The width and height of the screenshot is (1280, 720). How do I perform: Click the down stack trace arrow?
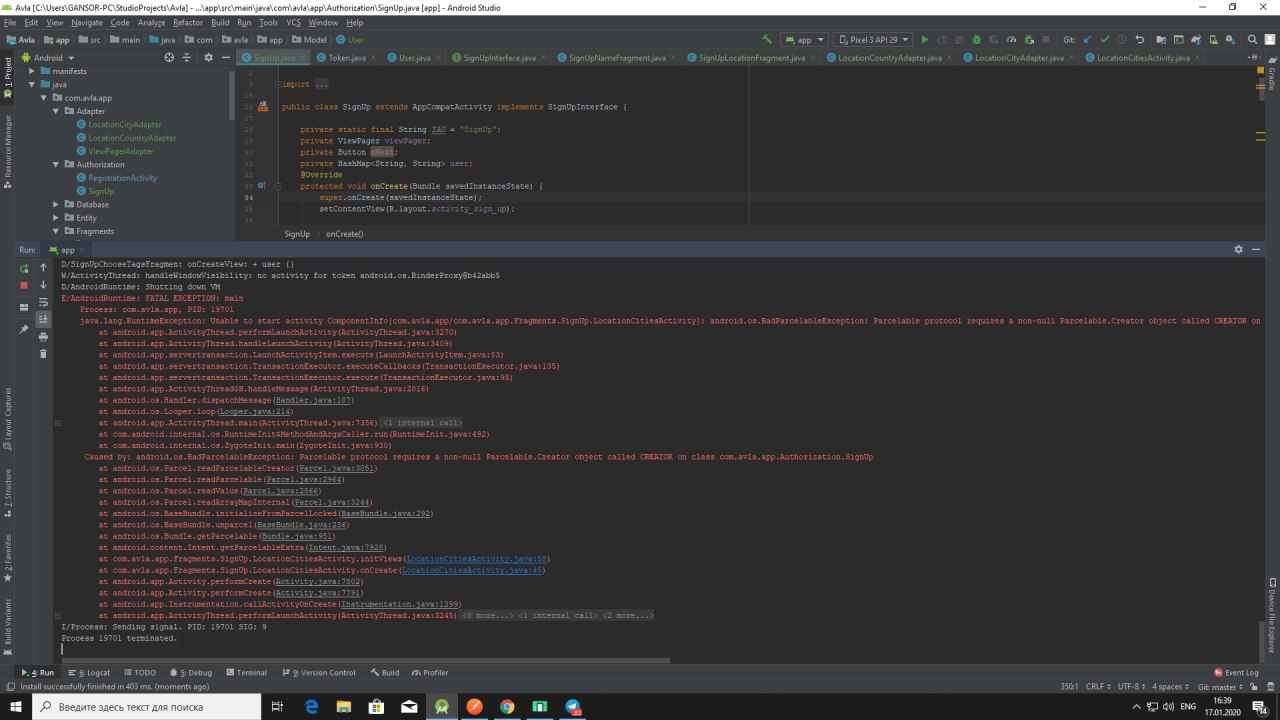point(43,285)
